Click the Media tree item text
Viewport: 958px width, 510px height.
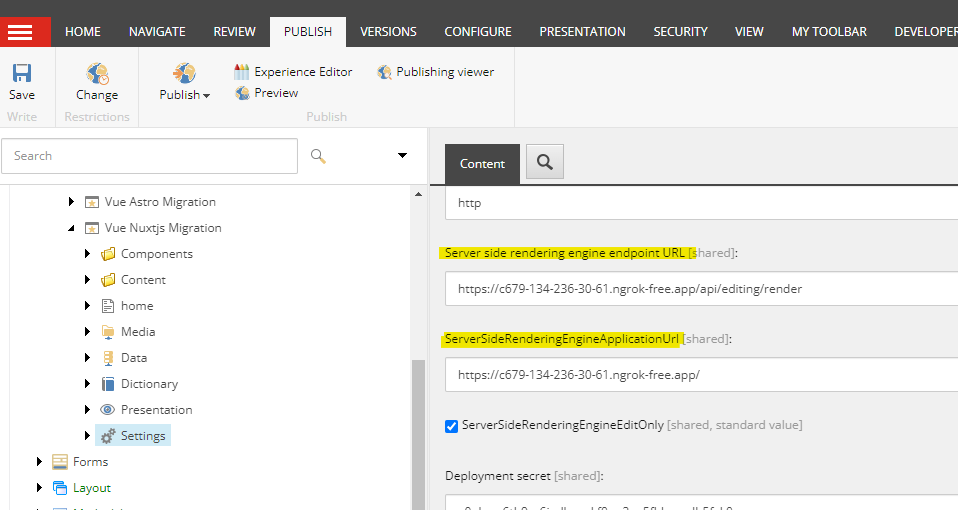coord(138,332)
